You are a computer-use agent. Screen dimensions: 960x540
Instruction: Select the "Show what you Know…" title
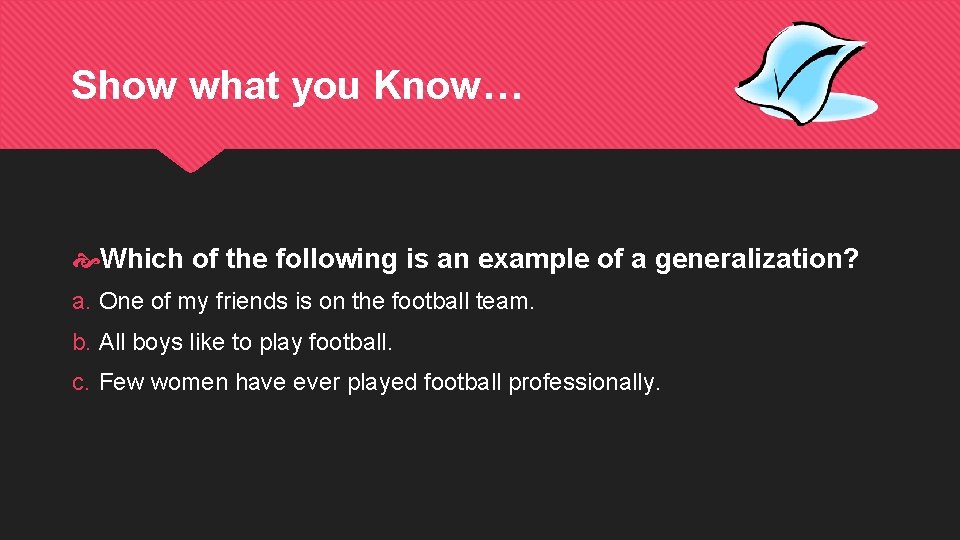coord(296,86)
